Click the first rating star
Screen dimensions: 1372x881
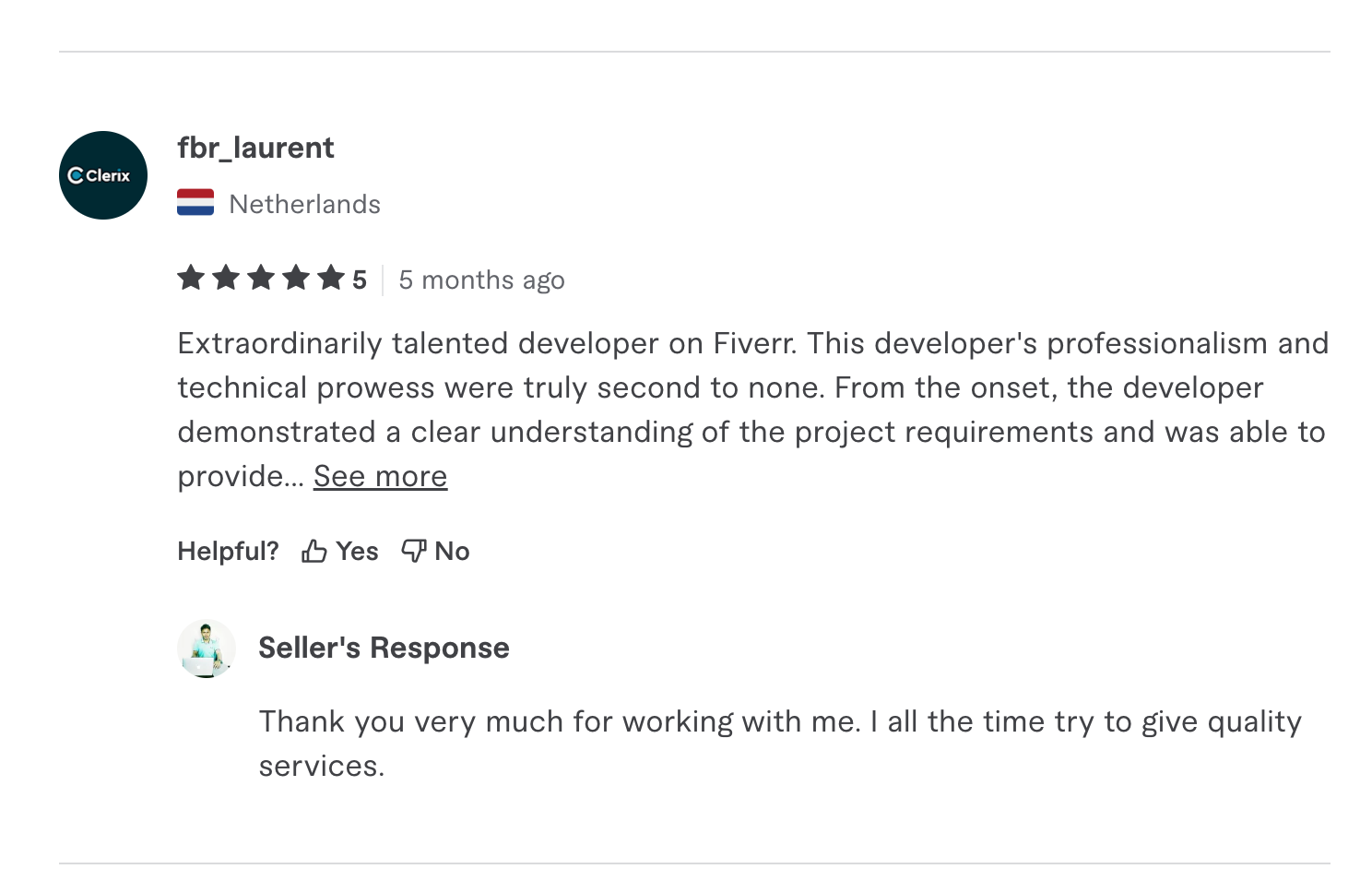[x=191, y=278]
